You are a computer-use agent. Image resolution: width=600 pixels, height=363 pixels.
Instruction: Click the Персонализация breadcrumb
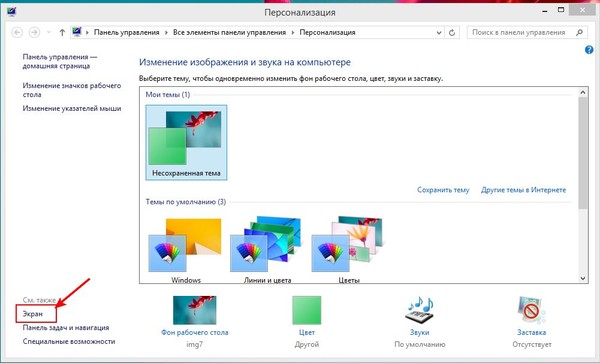(x=327, y=33)
